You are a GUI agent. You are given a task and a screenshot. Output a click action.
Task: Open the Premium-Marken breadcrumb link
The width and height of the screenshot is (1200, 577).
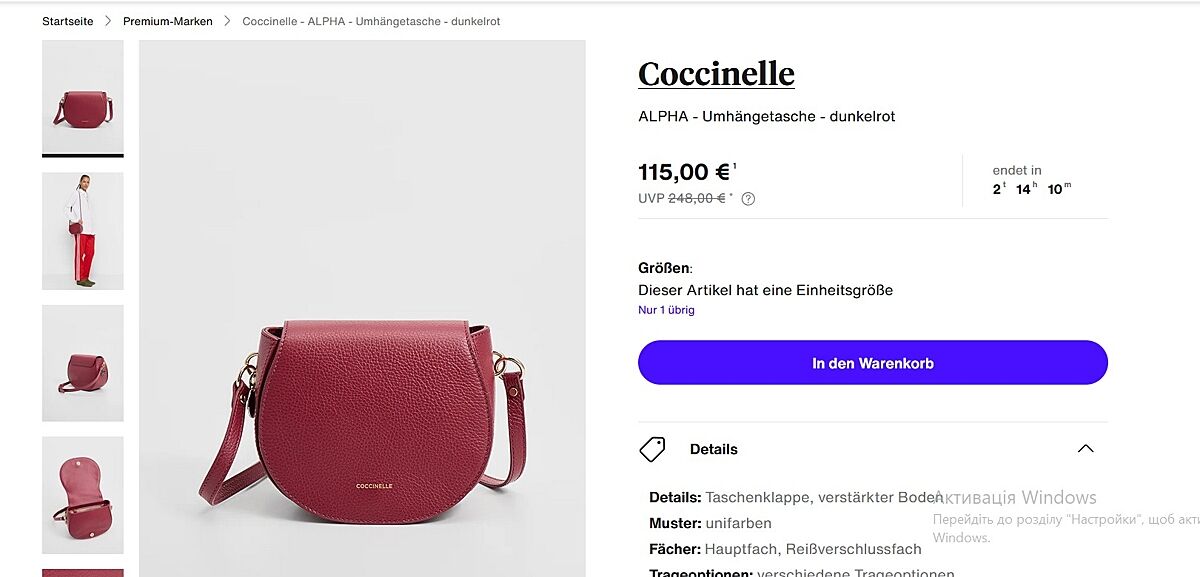pyautogui.click(x=168, y=21)
